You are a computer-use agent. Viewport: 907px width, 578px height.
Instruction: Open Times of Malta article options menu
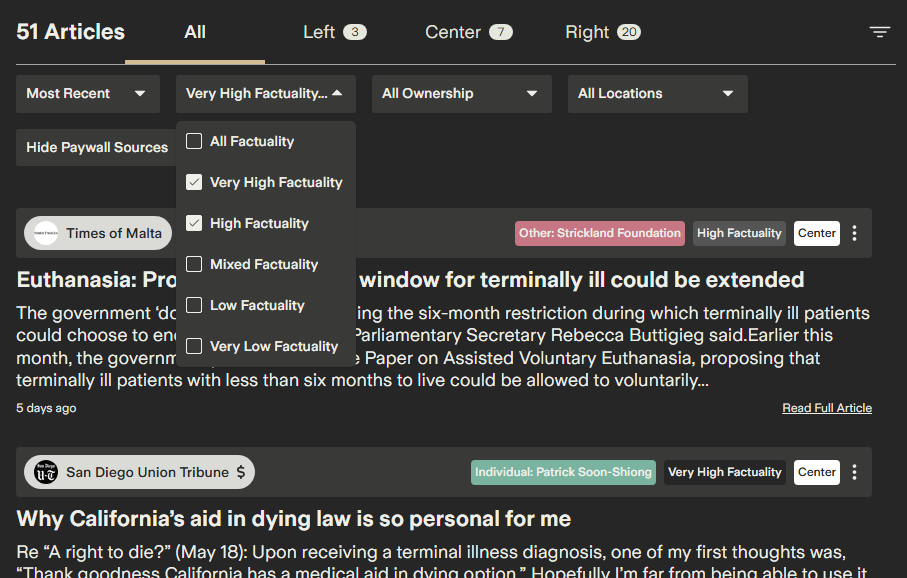[x=854, y=233]
